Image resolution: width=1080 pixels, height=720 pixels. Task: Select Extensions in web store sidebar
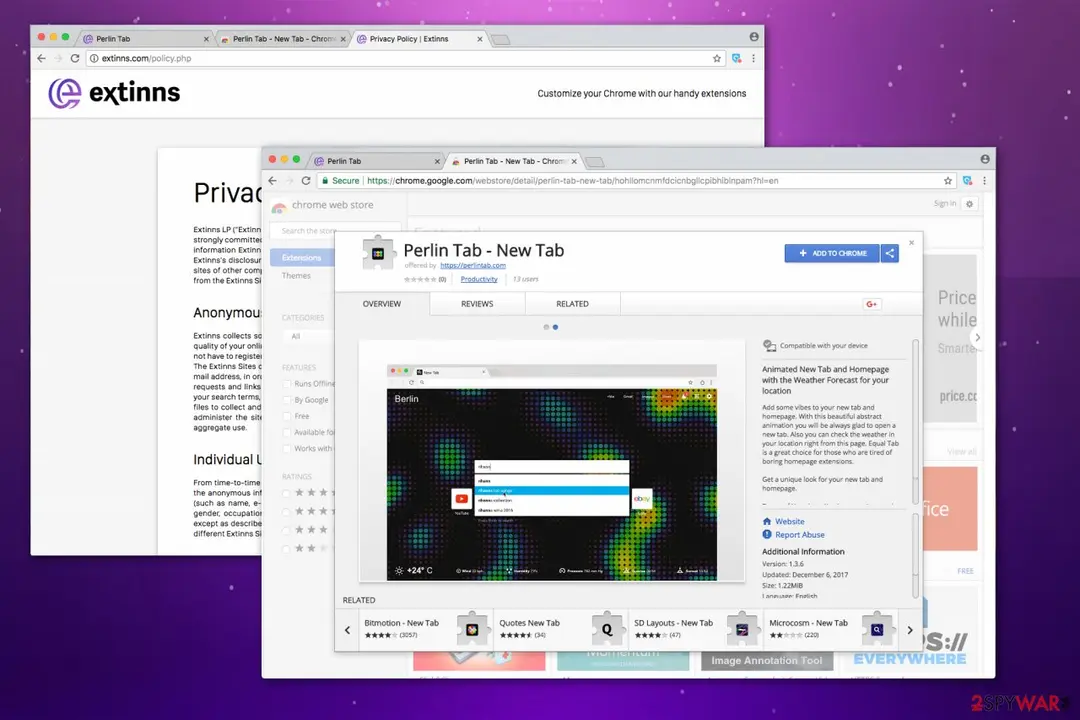[x=302, y=258]
